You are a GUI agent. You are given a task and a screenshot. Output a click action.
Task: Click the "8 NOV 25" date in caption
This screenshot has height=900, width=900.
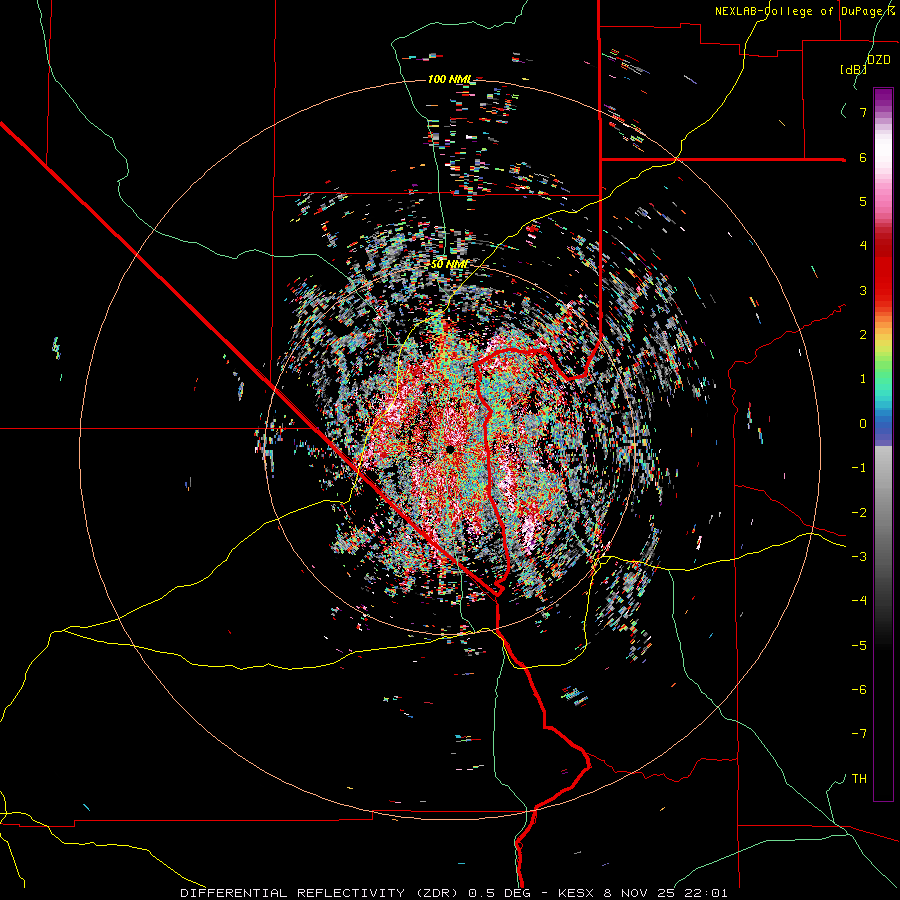point(641,893)
